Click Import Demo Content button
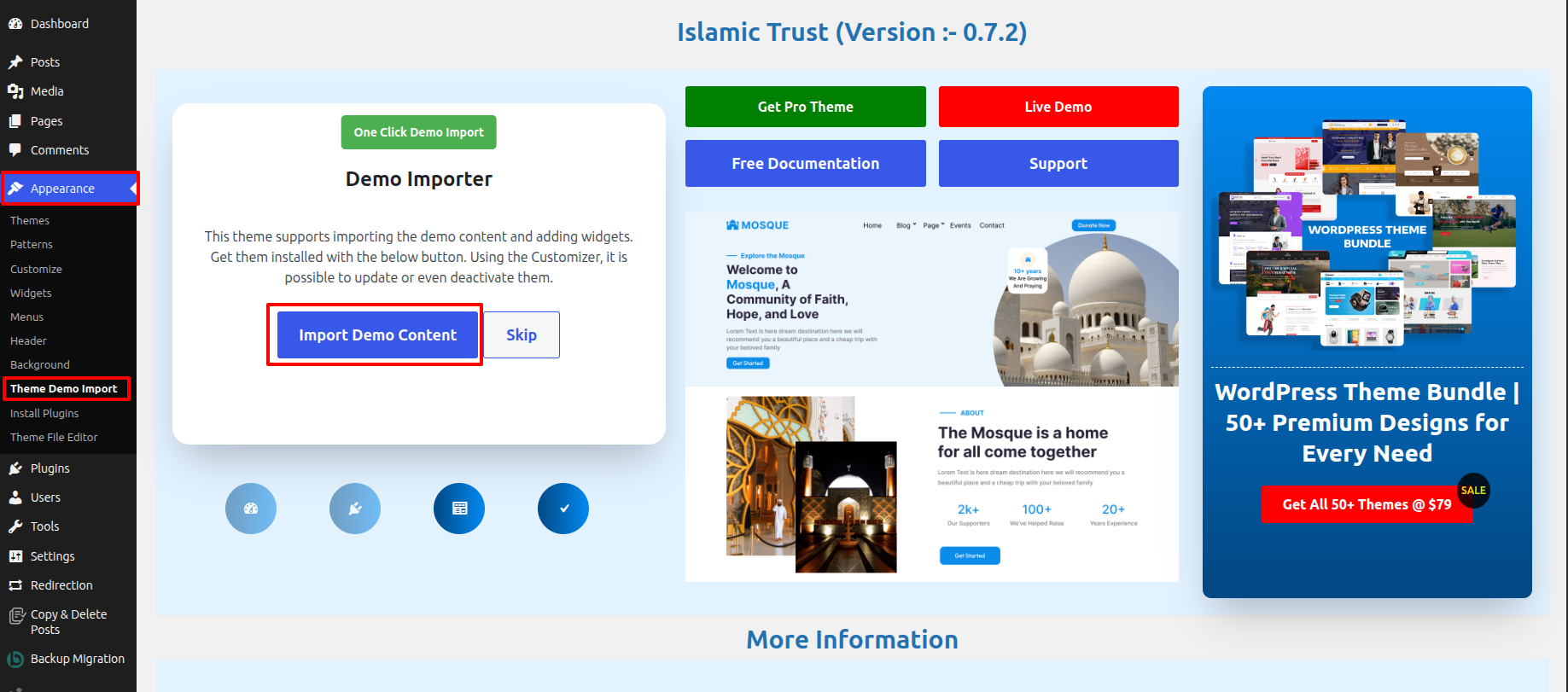The image size is (1568, 692). click(377, 335)
